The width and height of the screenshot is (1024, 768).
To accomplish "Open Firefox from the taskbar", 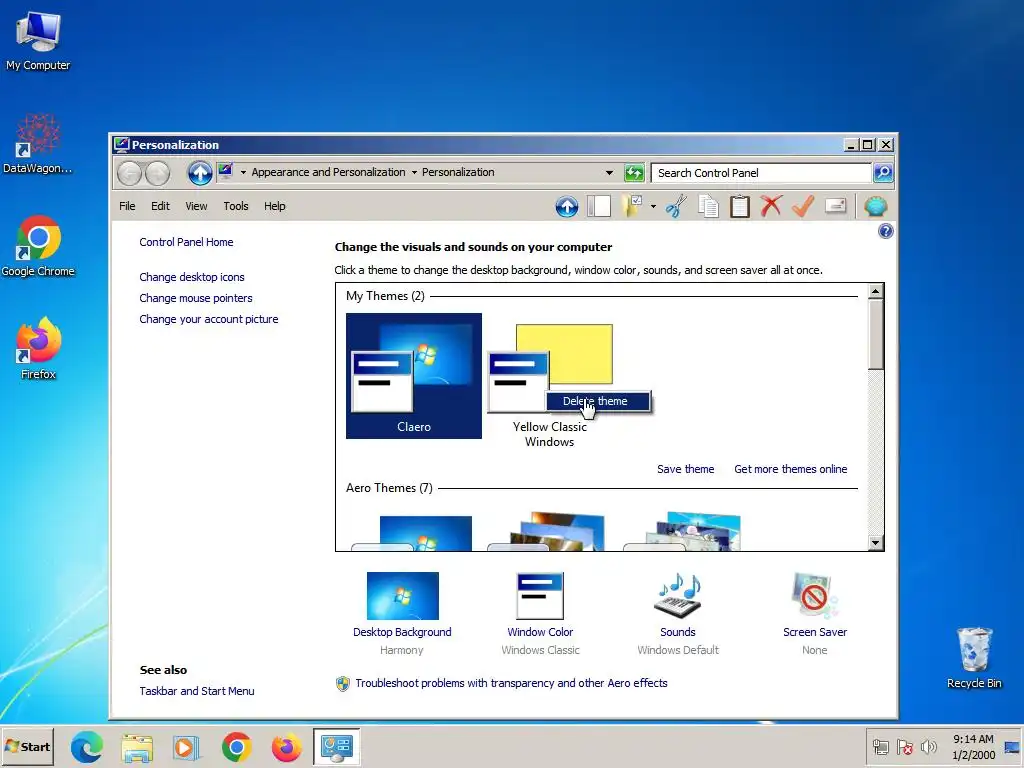I will [286, 747].
